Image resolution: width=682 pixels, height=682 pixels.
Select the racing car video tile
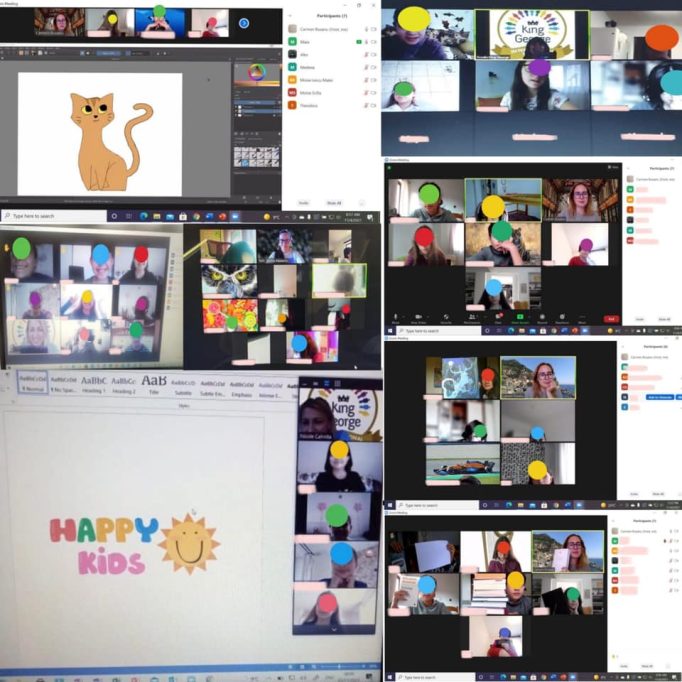click(x=462, y=464)
